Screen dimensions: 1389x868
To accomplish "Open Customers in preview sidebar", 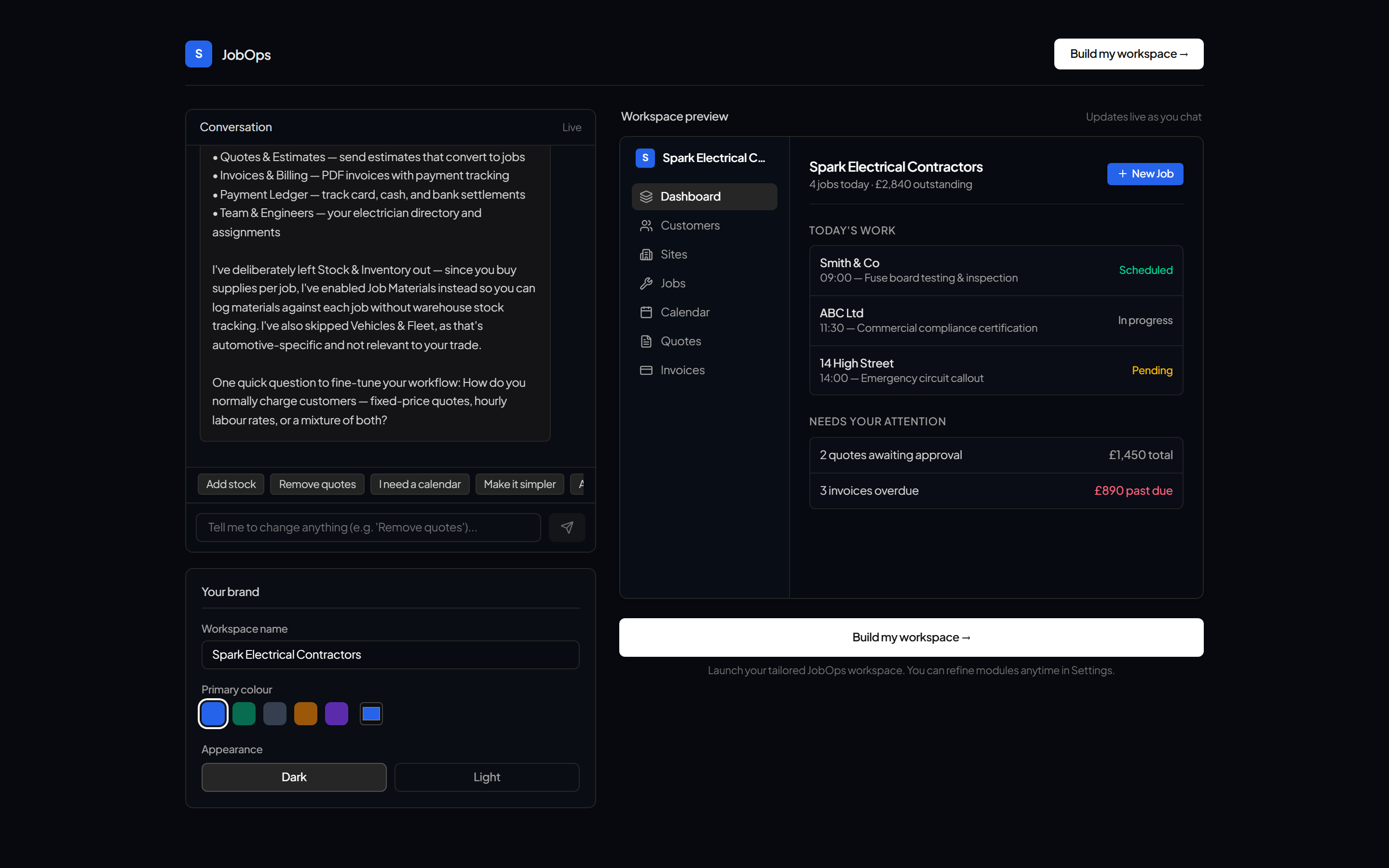I will pyautogui.click(x=704, y=226).
